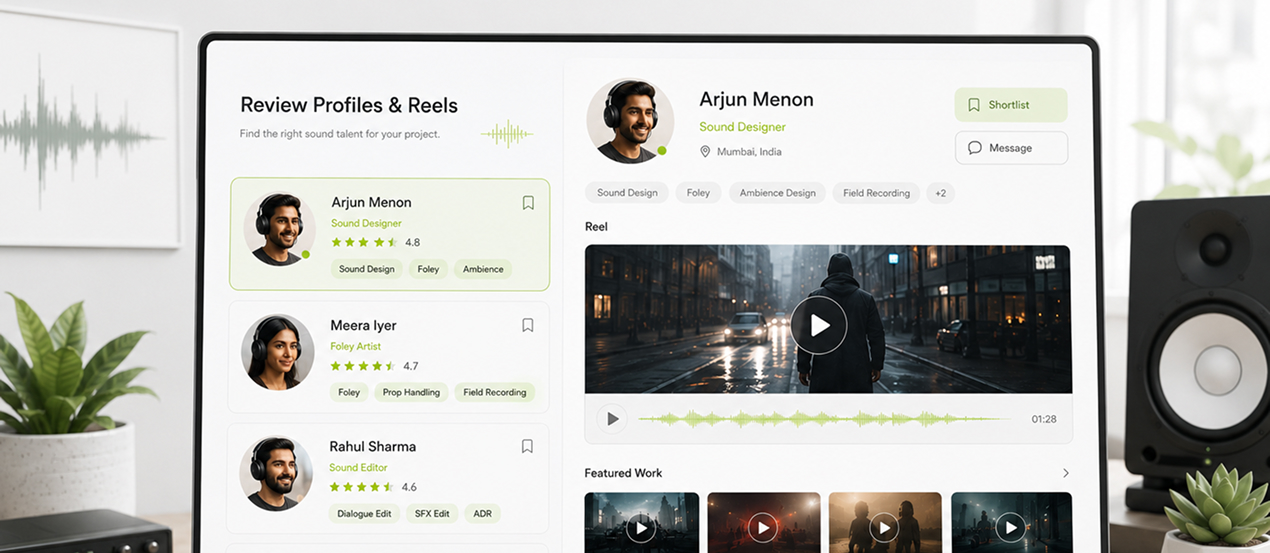Screen dimensions: 1270x553
Task: Click the SFX Edit chip
Action: click(x=432, y=513)
